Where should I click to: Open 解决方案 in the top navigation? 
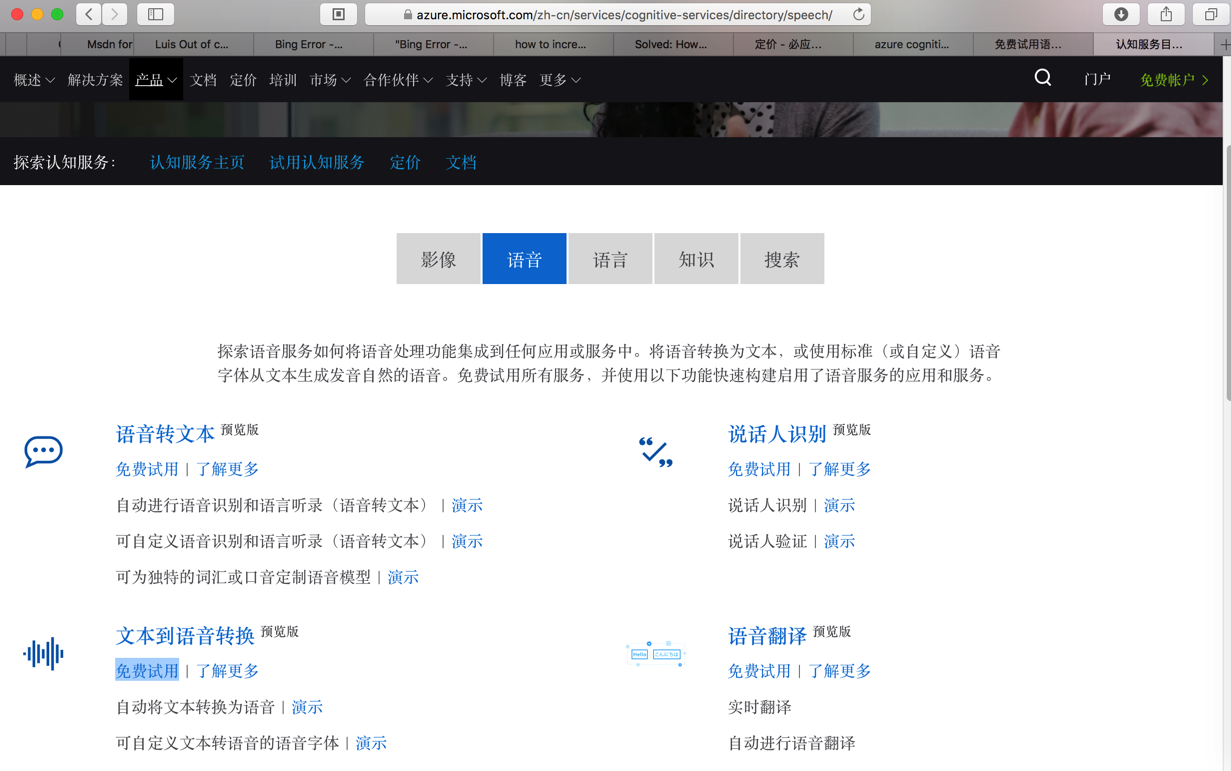click(x=95, y=80)
